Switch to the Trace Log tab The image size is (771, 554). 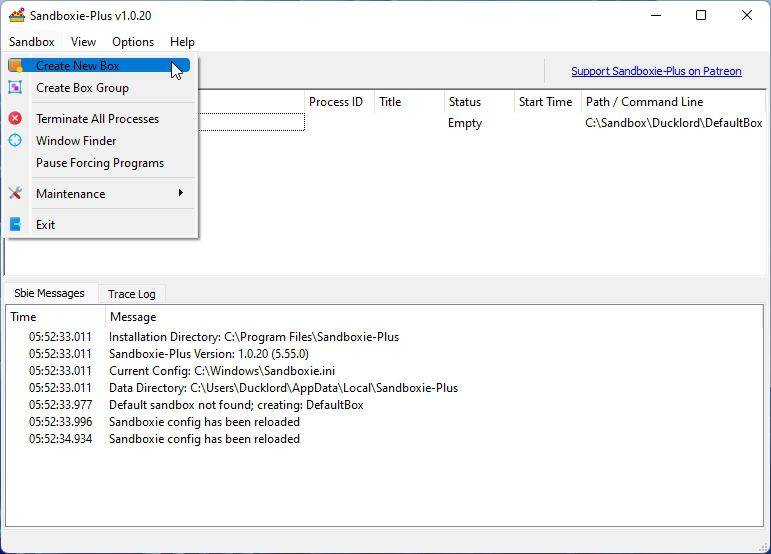132,294
